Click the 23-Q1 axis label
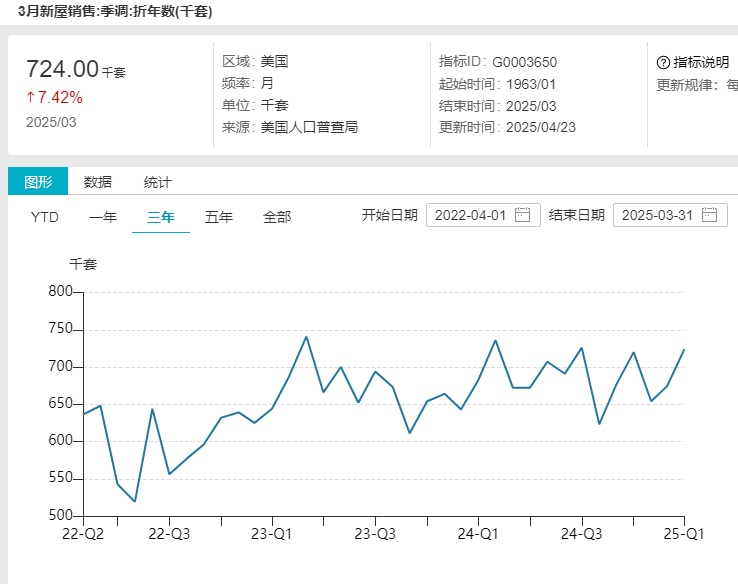The width and height of the screenshot is (738, 584). tap(272, 534)
